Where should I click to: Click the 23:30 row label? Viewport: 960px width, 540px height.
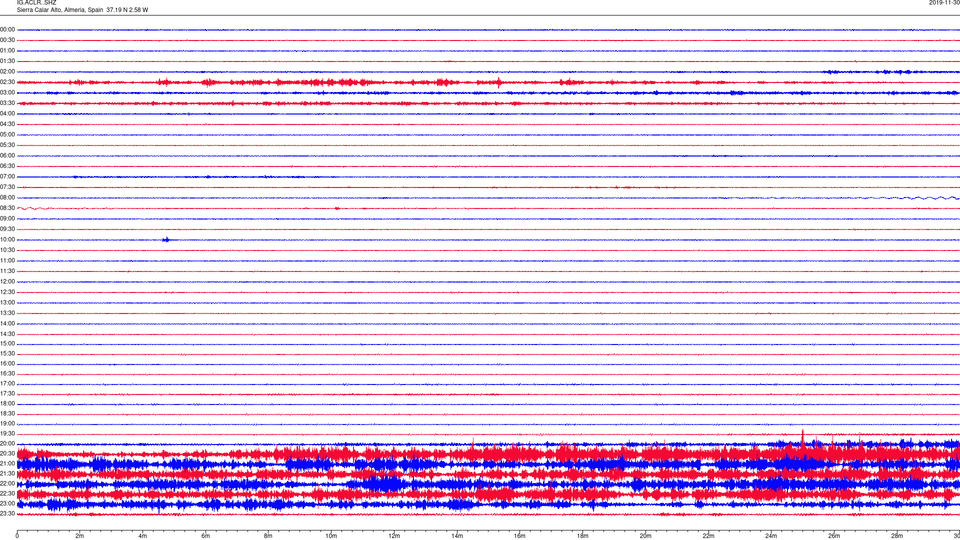[7, 514]
